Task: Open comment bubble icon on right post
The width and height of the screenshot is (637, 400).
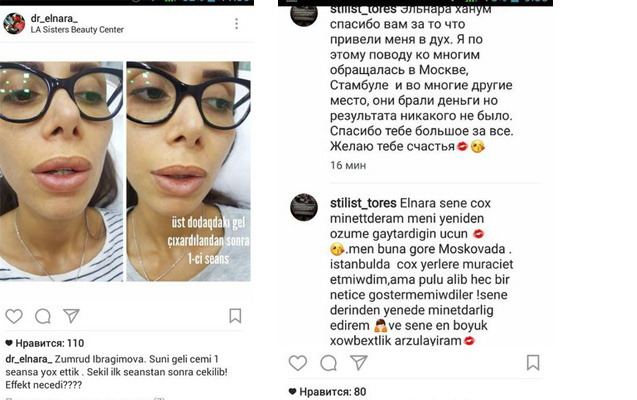Action: coord(328,363)
